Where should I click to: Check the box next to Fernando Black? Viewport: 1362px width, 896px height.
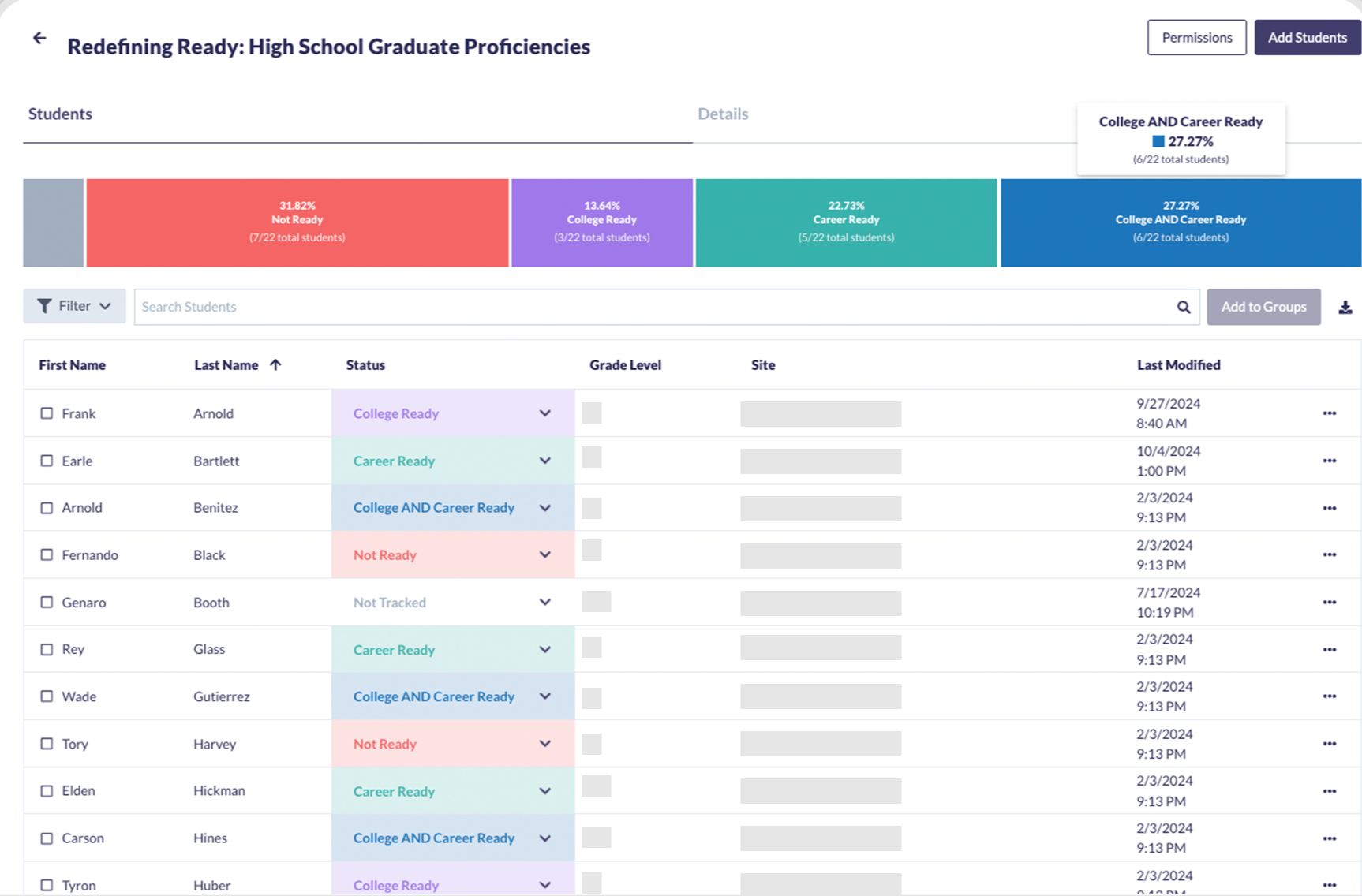tap(47, 555)
